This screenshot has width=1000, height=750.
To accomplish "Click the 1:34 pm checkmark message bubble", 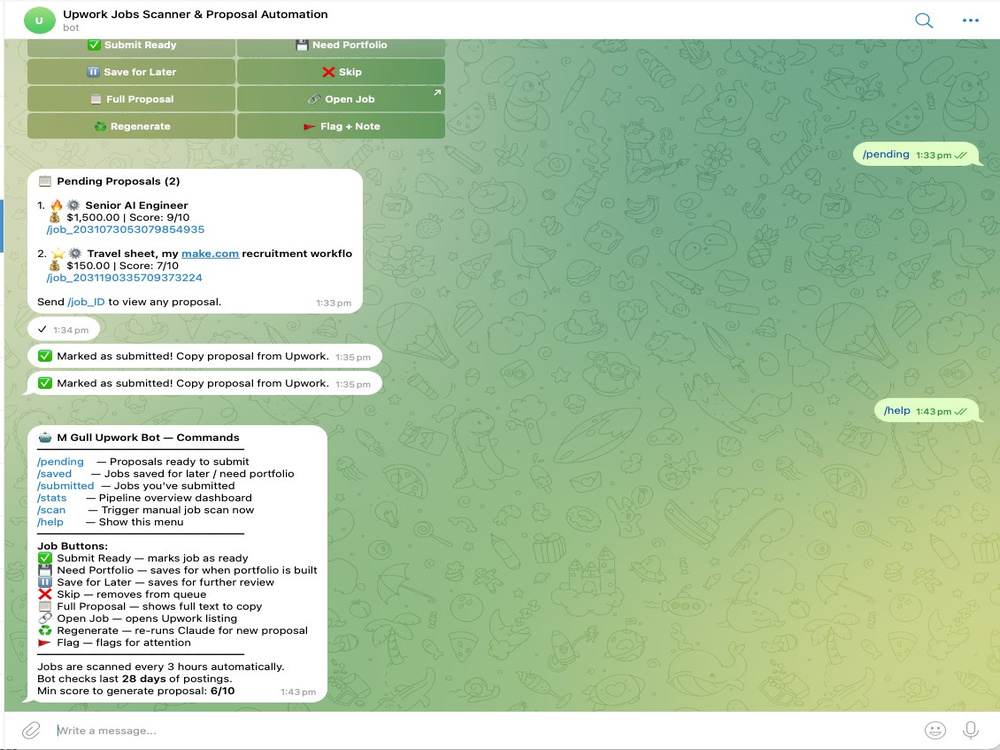I will 64,330.
